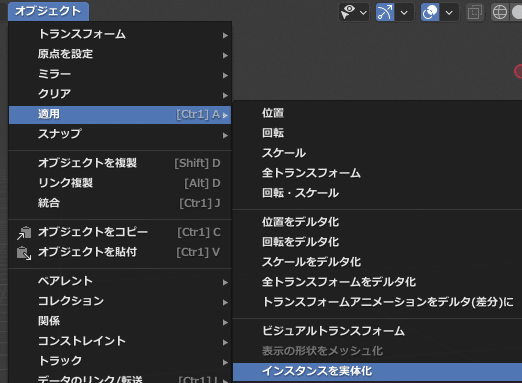Screen dimensions: 522x383
Task: Open the selectability and visibility dropdown arrow
Action: 363,13
